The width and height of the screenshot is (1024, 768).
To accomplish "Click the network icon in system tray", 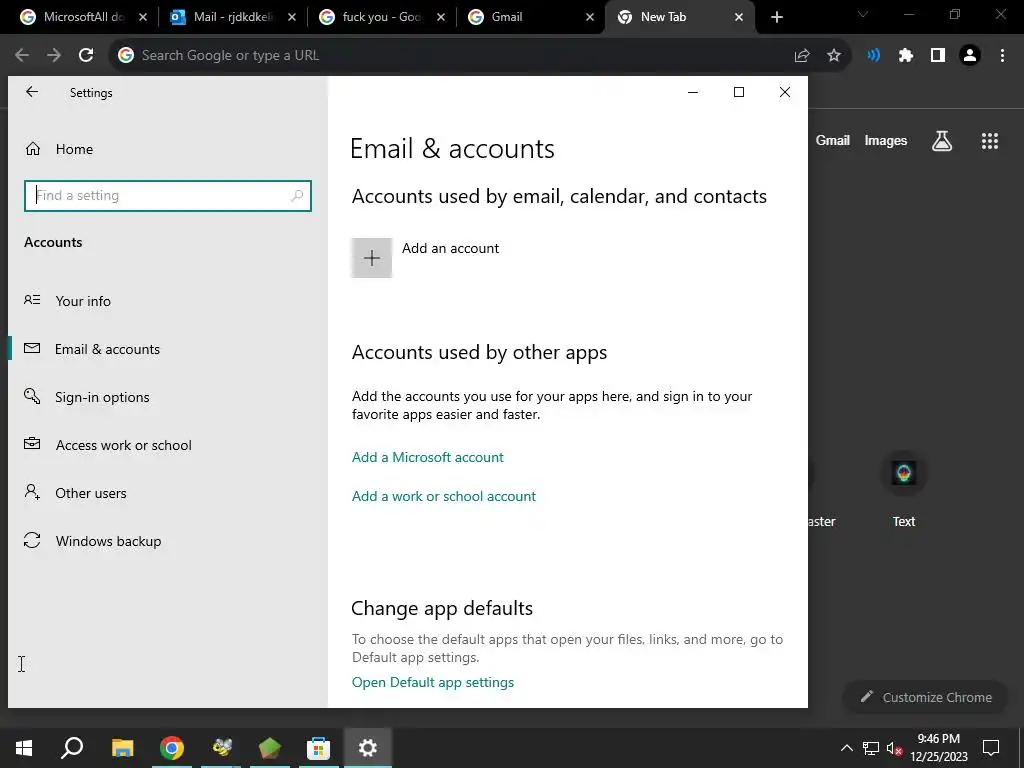I will pos(871,748).
